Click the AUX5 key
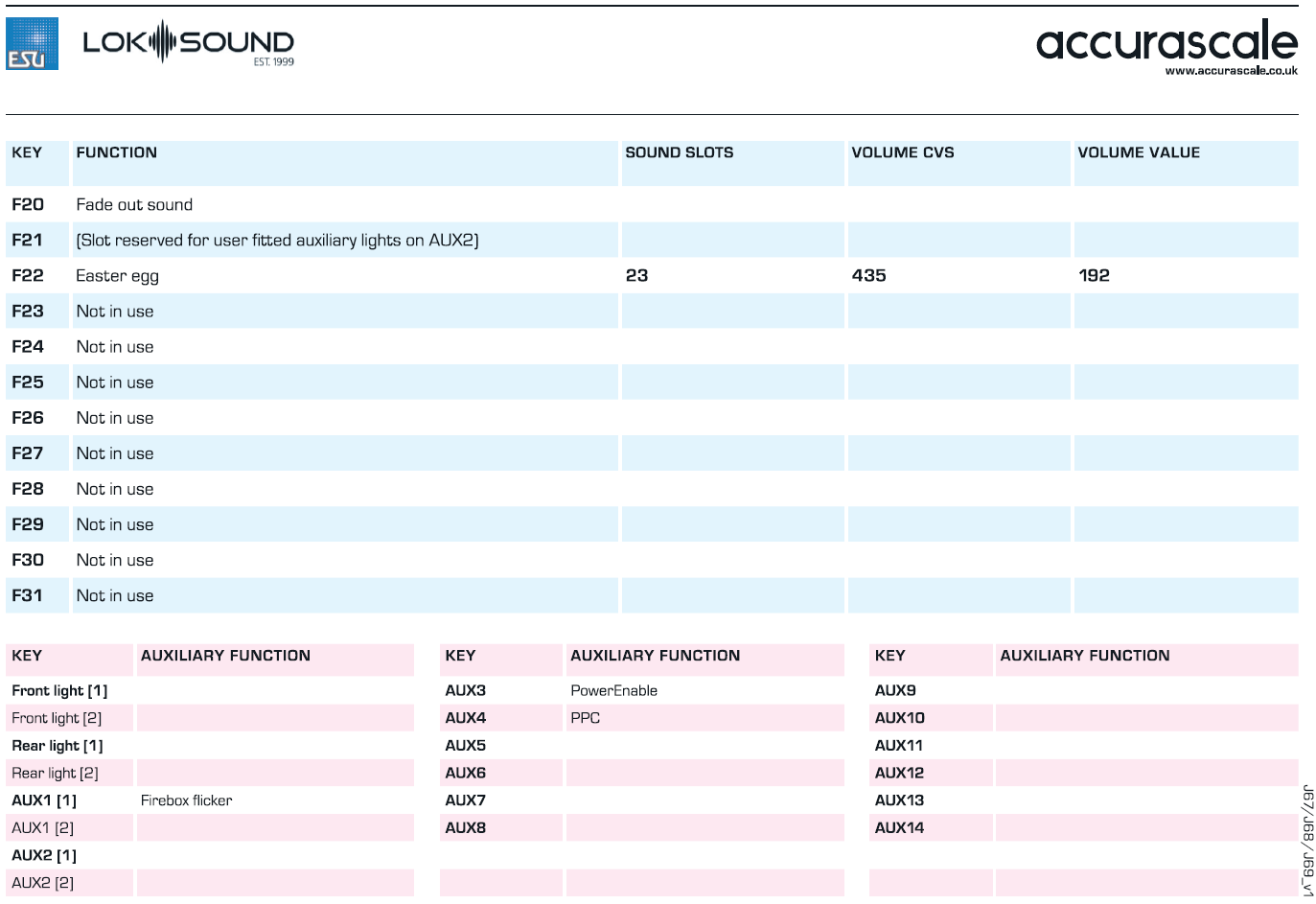The width and height of the screenshot is (1316, 904). [465, 746]
